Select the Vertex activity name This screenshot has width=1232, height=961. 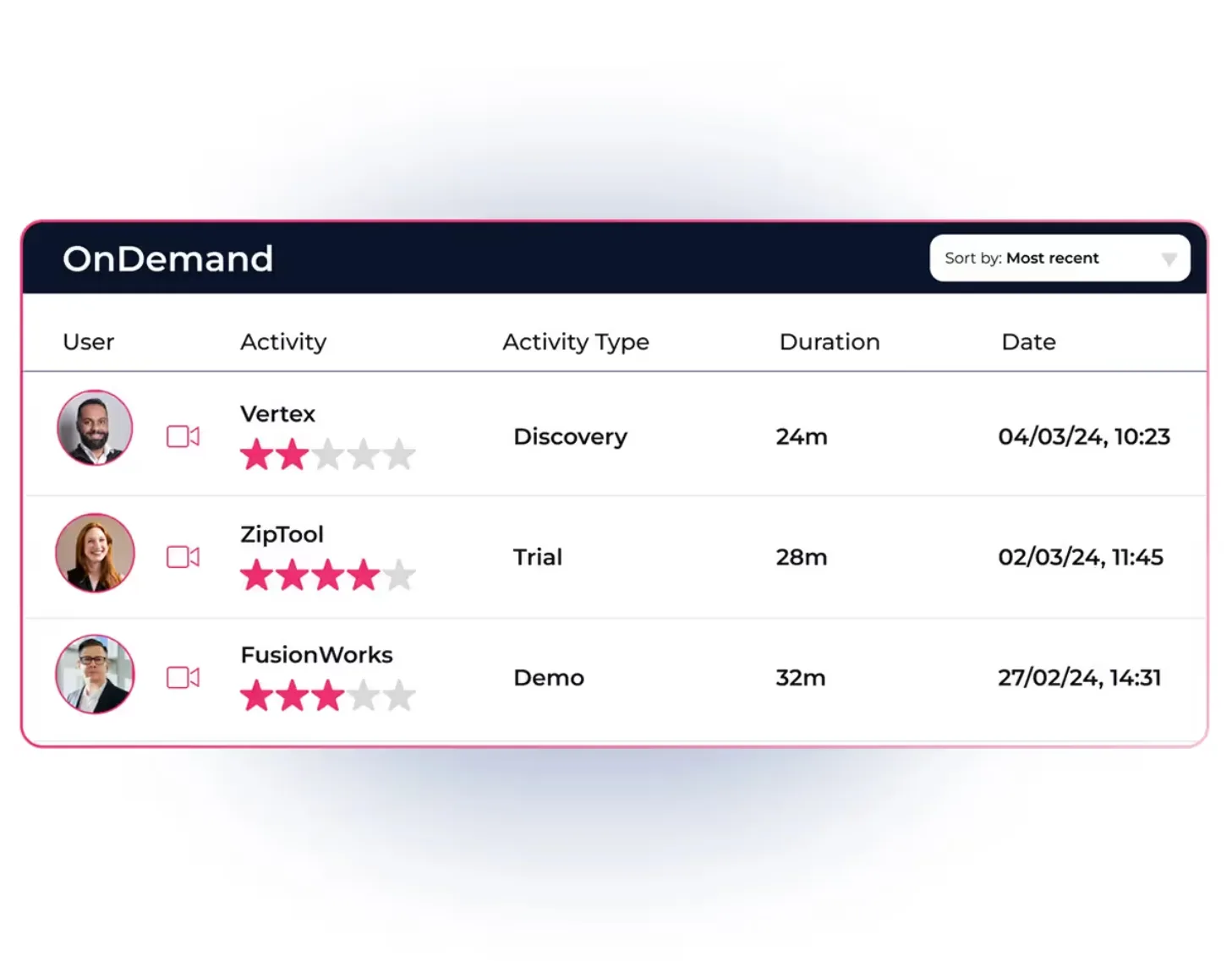(x=277, y=414)
